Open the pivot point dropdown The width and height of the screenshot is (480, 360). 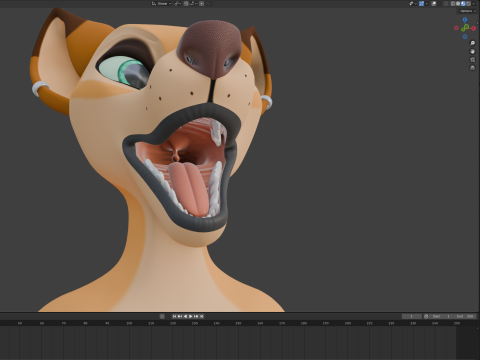coord(178,3)
